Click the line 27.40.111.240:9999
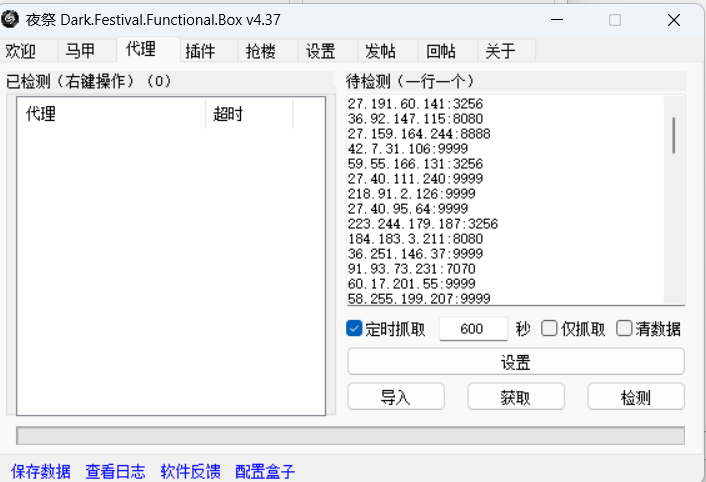 click(x=415, y=179)
